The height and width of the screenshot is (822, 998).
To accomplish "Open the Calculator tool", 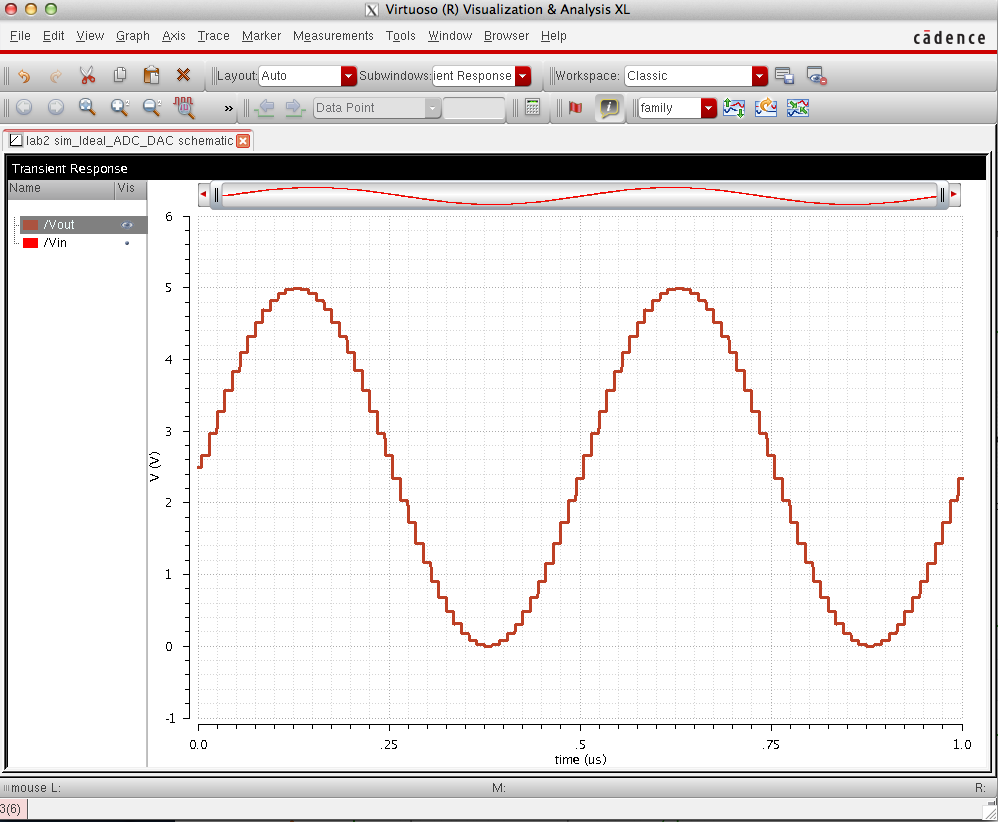I will 532,108.
